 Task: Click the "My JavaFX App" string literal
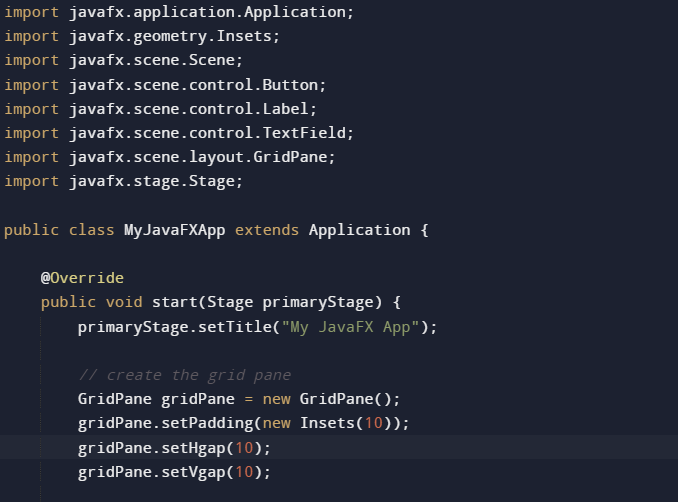354,327
